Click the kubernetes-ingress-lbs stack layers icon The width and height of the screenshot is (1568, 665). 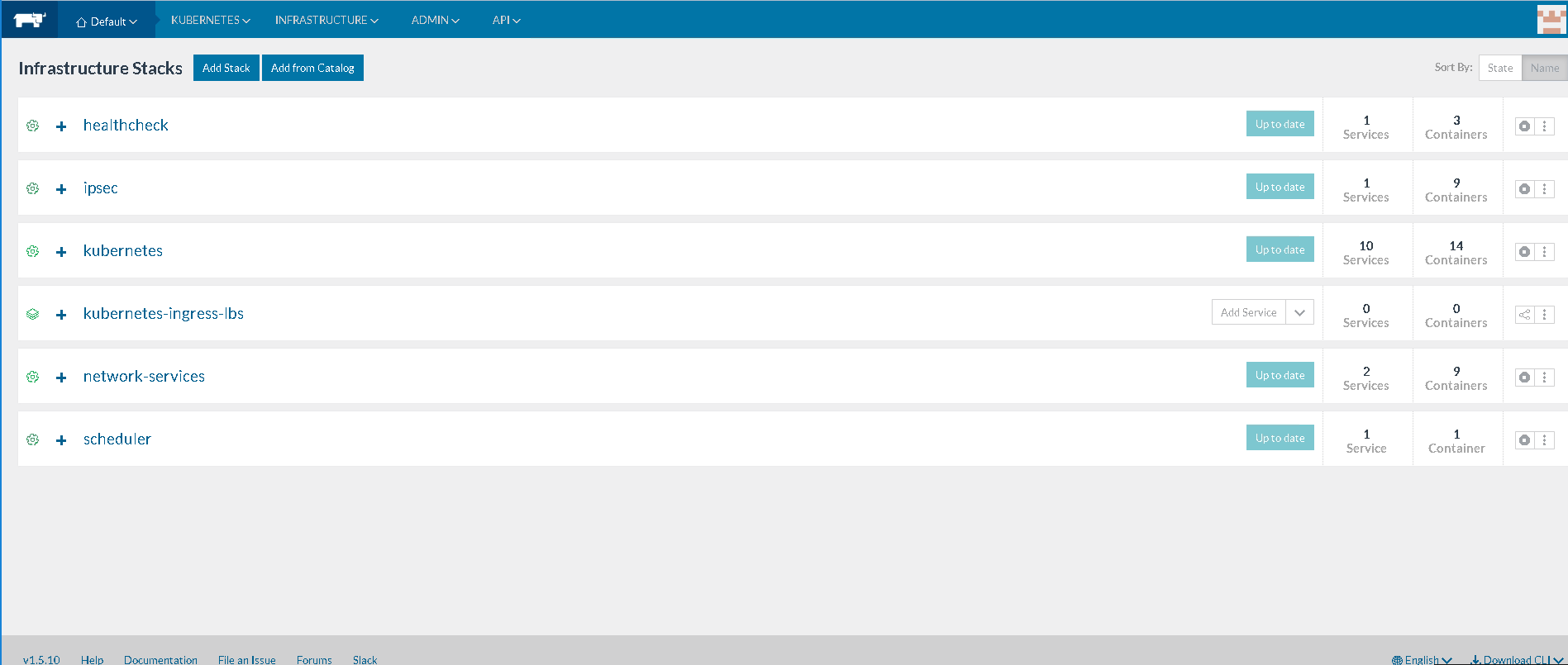[32, 314]
